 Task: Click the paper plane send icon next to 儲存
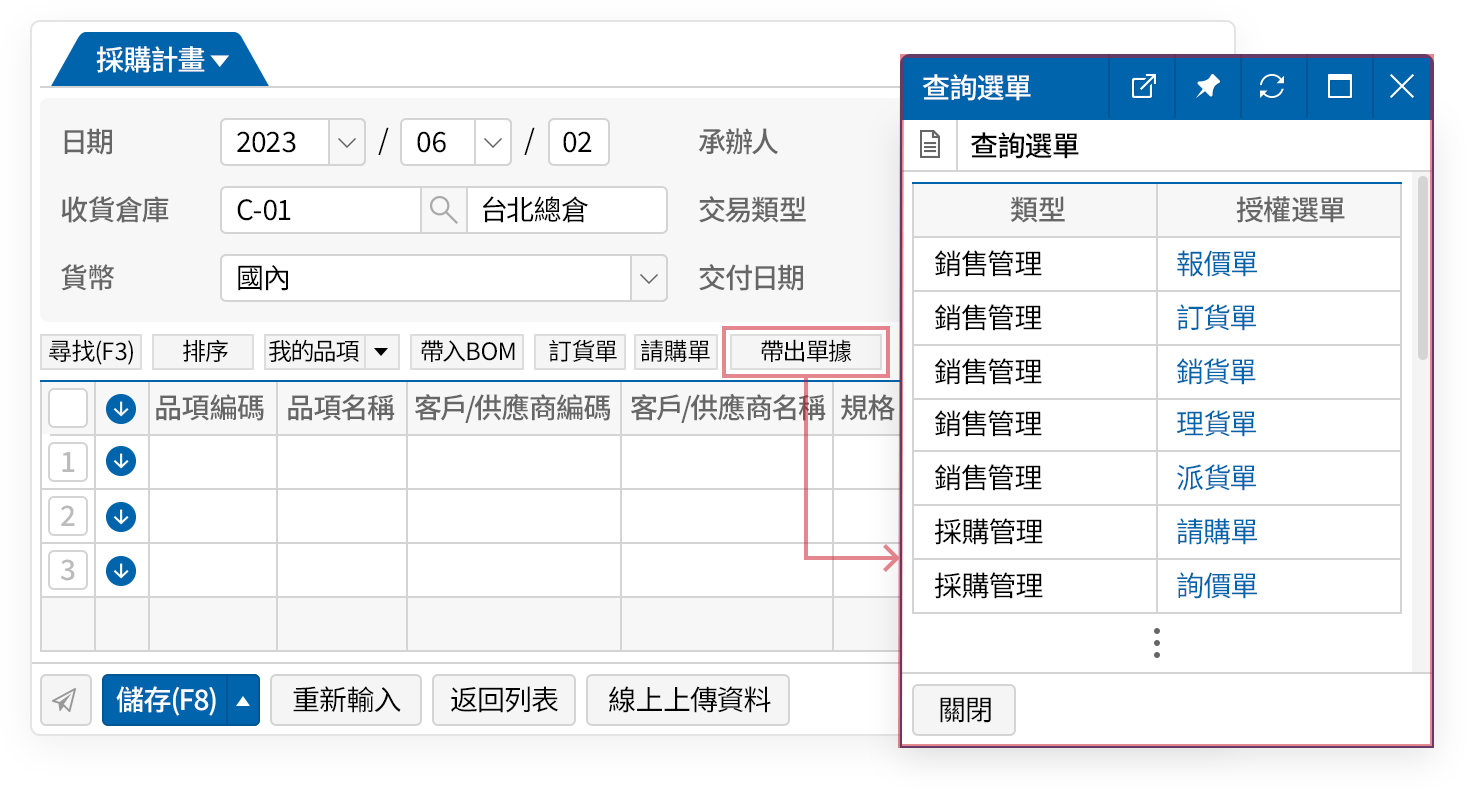[65, 700]
